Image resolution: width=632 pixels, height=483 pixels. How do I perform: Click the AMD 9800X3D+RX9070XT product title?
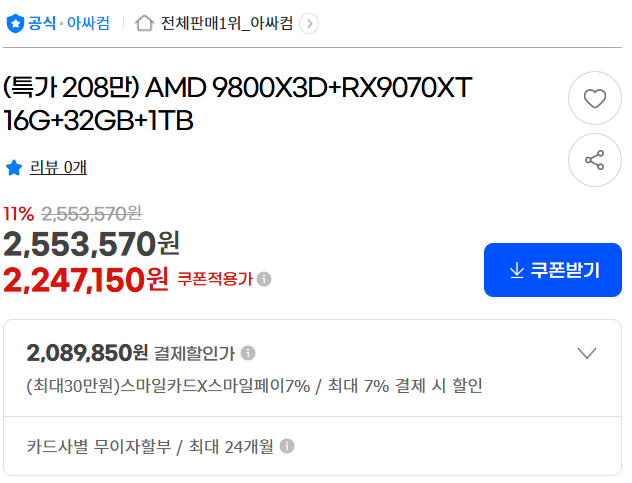click(x=237, y=104)
